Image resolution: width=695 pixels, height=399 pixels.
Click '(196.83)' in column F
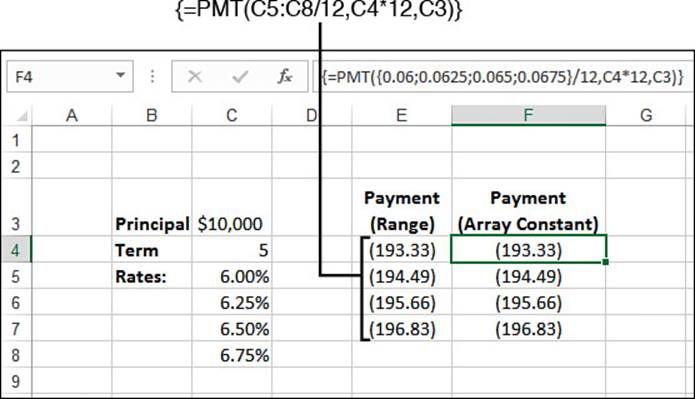click(528, 329)
